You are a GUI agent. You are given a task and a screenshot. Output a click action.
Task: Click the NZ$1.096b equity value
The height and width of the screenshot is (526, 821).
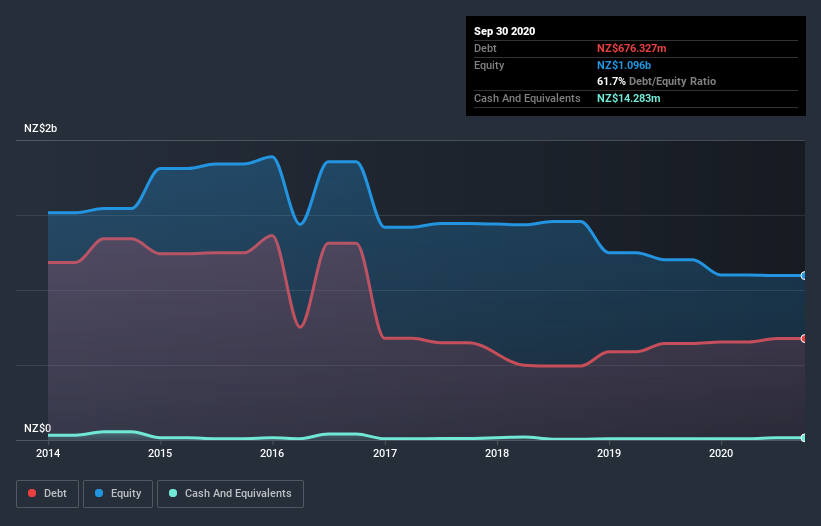point(624,65)
